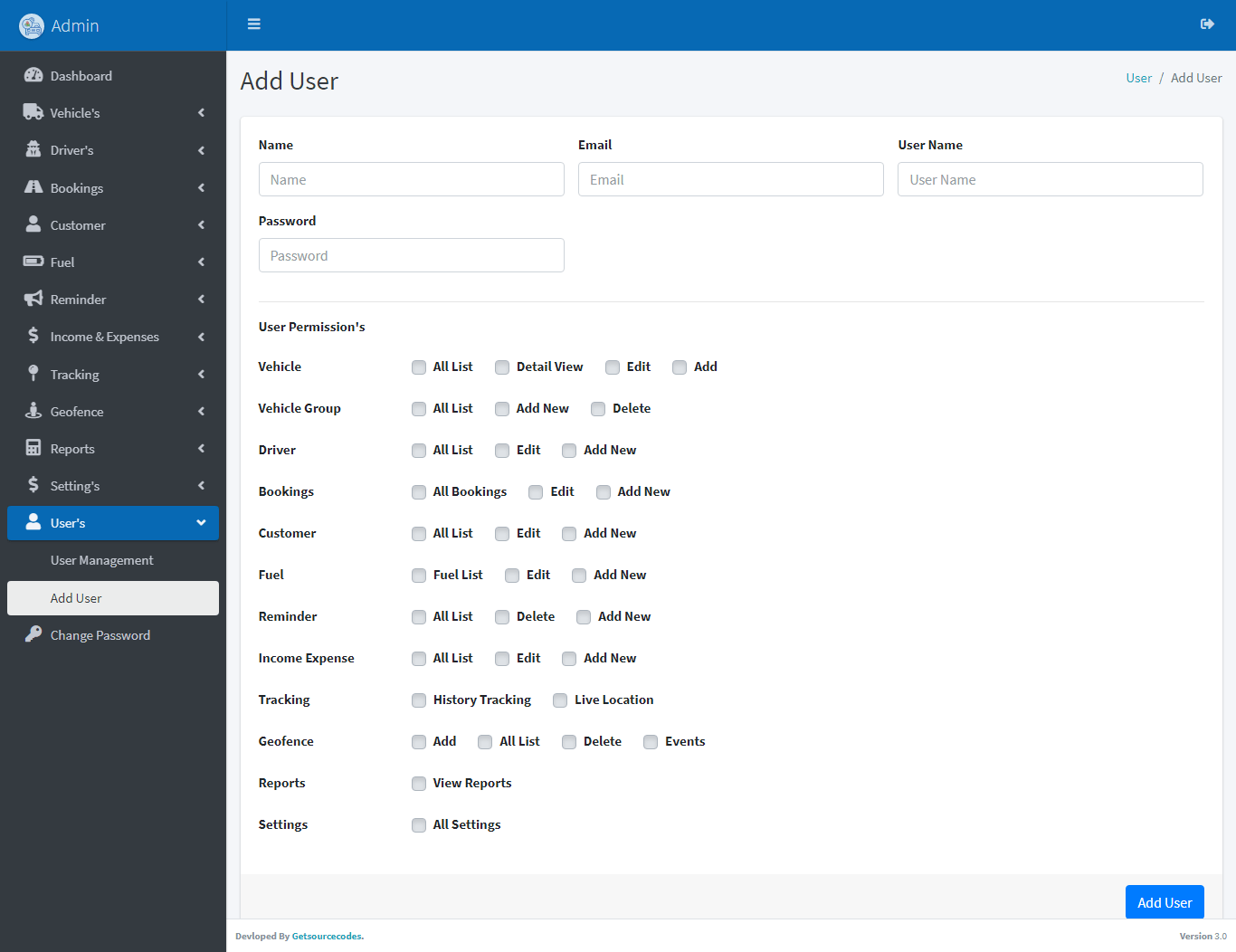Click the User breadcrumb link
Screen dimensions: 1236x952
pyautogui.click(x=1138, y=78)
